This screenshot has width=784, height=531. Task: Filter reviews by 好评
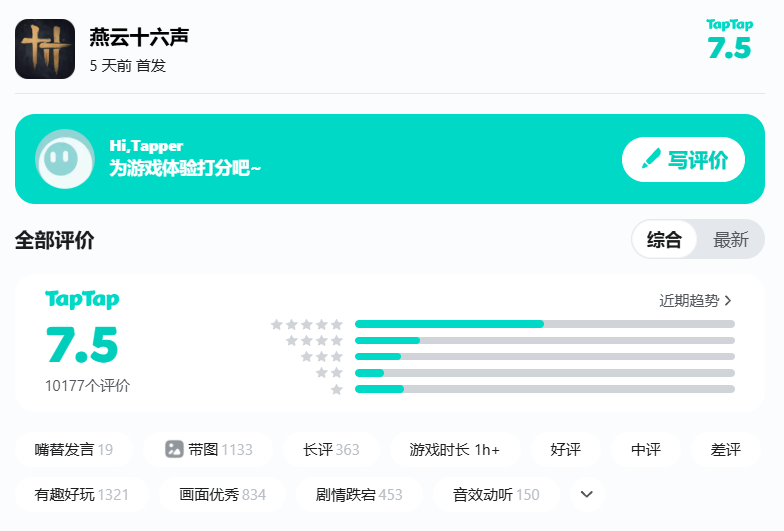pos(565,450)
